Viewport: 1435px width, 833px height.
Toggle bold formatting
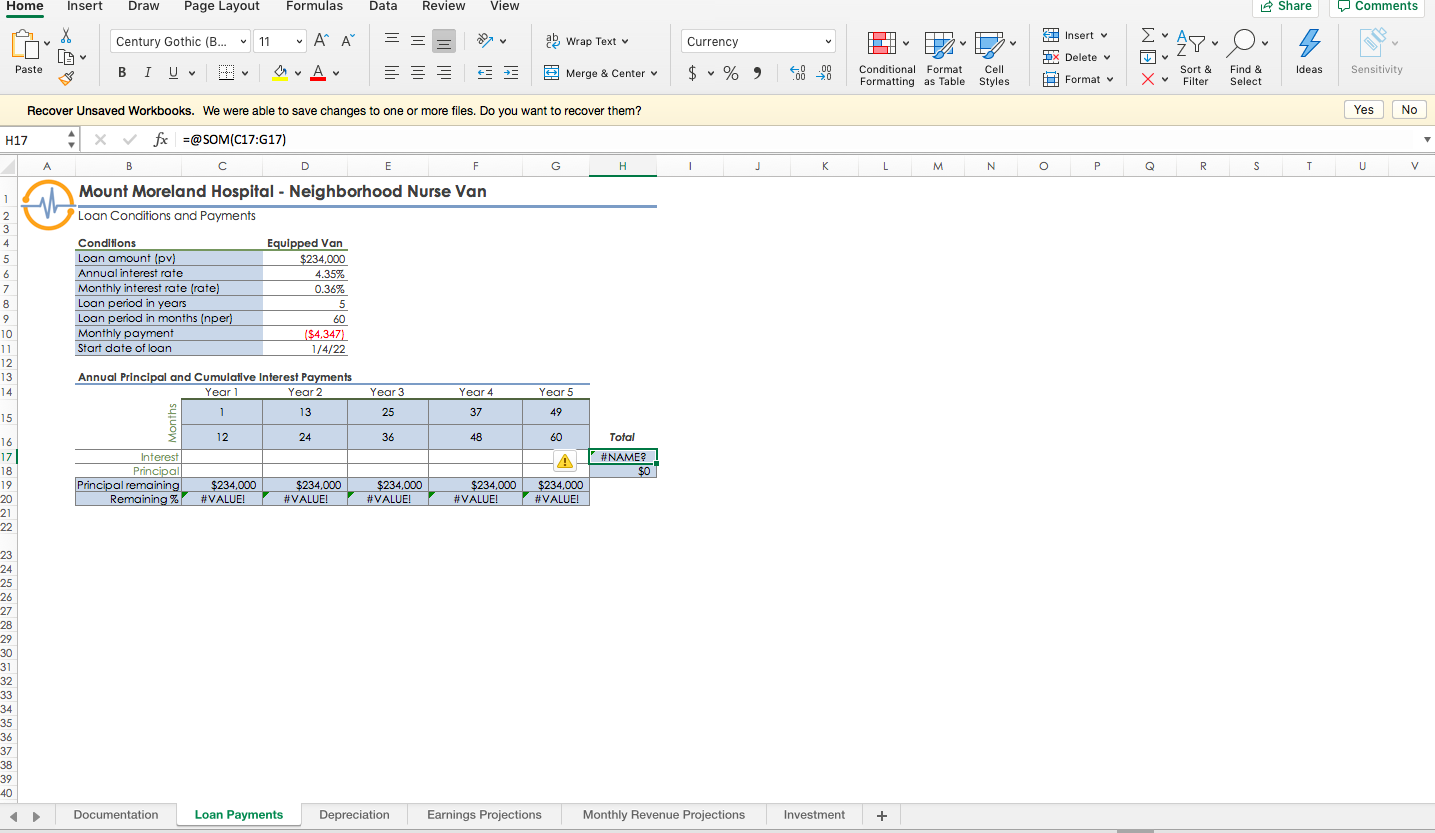click(x=121, y=72)
